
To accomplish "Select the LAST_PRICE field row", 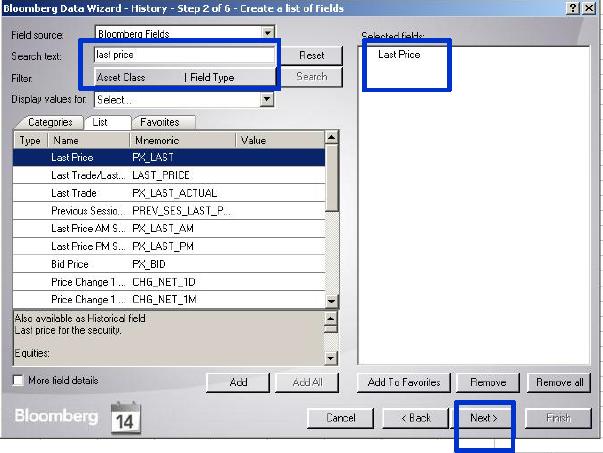I will tap(169, 175).
